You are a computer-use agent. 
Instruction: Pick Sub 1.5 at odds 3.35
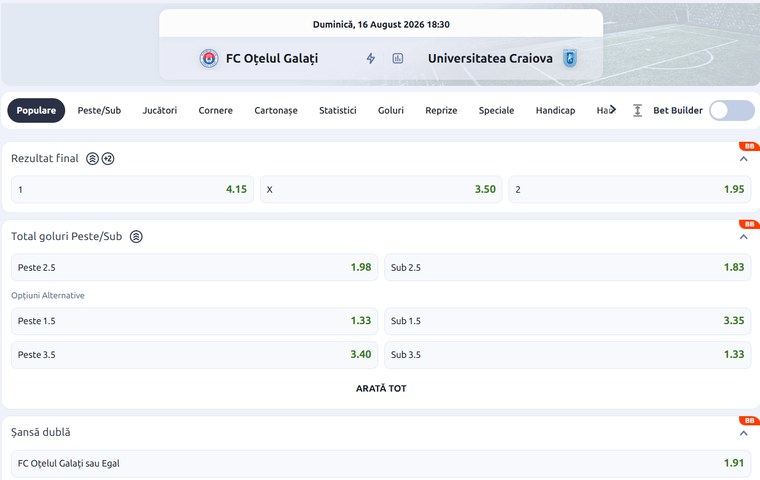568,321
